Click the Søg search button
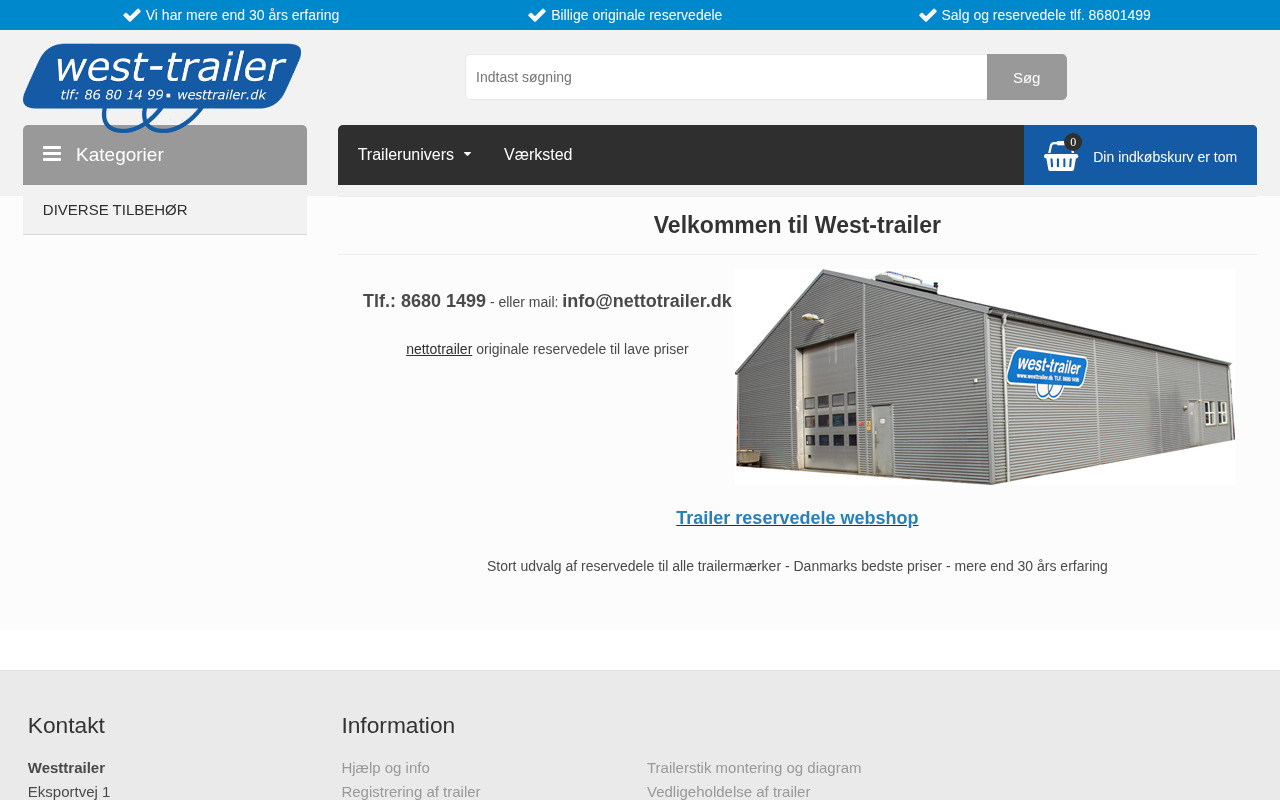The width and height of the screenshot is (1280, 800). click(x=1027, y=77)
